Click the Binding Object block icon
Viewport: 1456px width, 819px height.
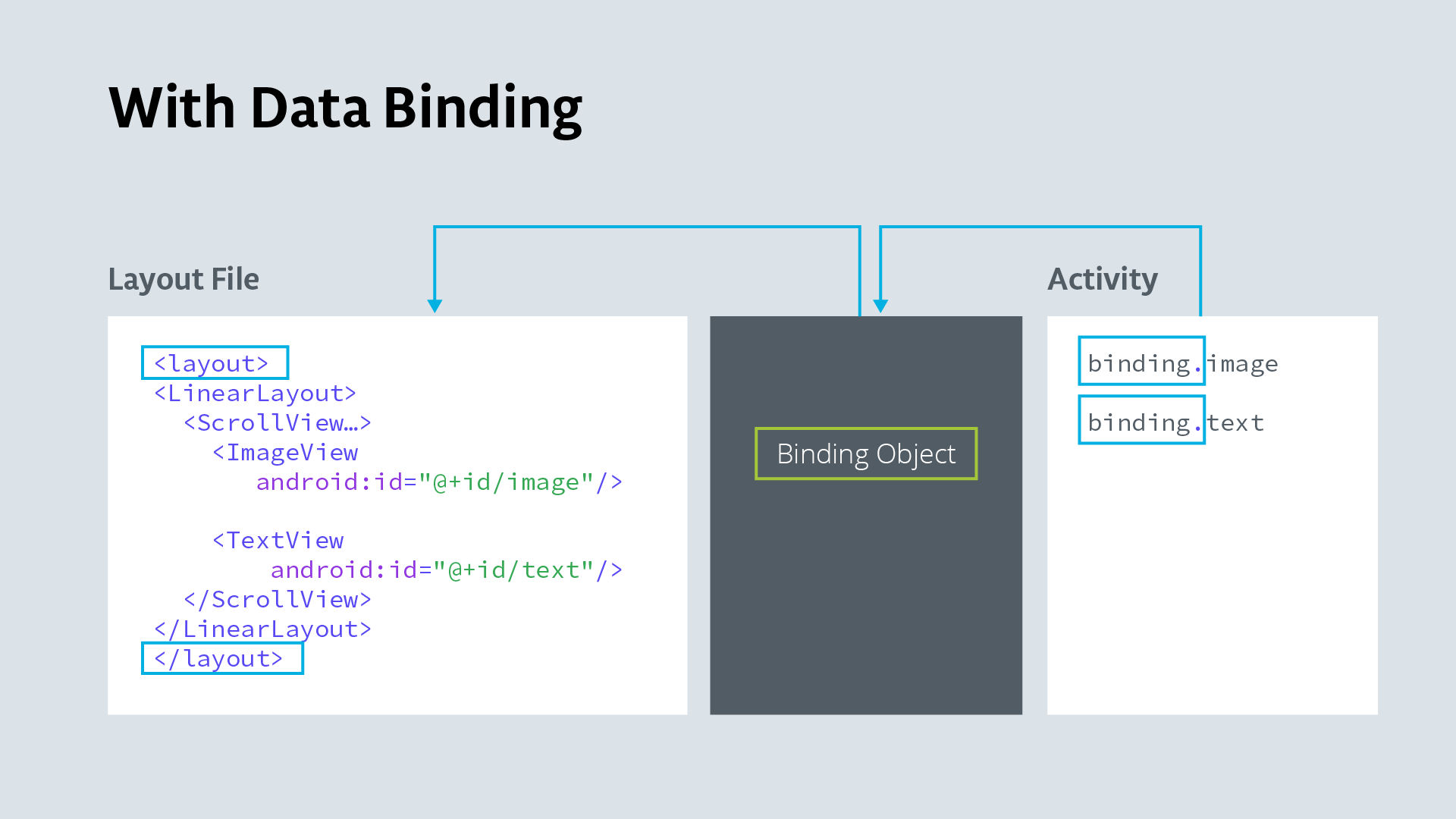865,454
